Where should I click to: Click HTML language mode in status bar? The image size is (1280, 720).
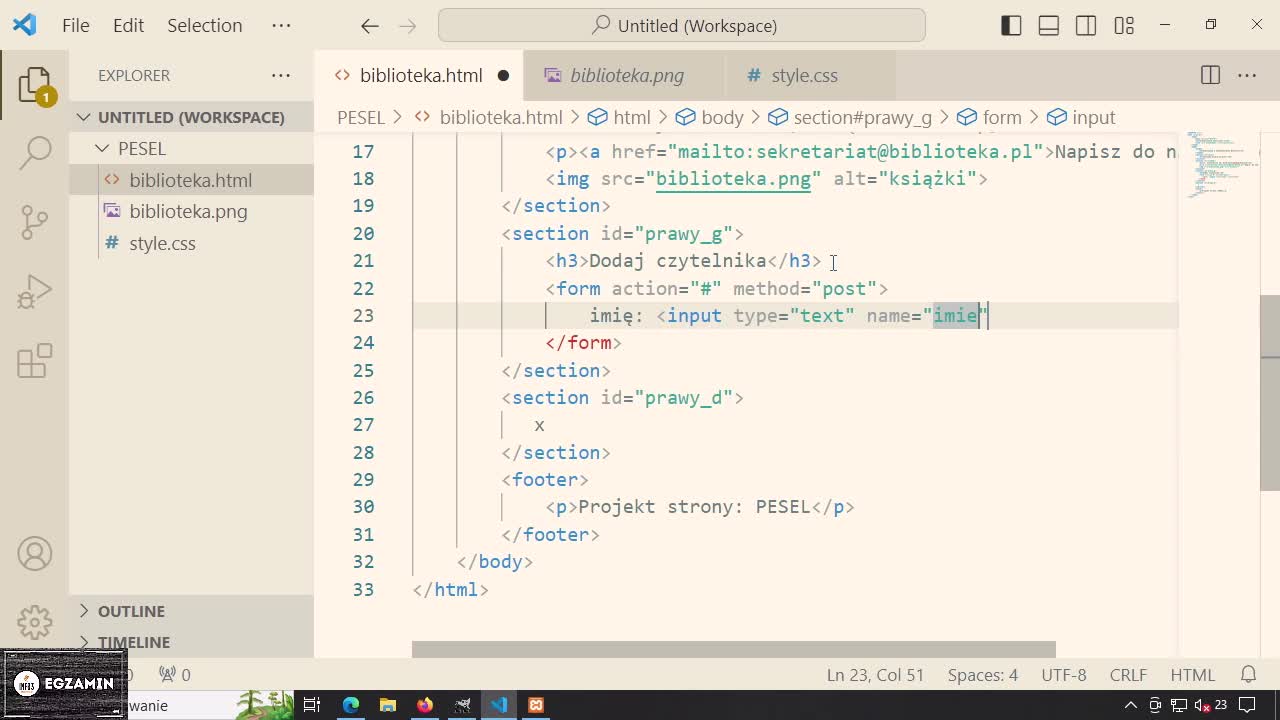[1192, 675]
